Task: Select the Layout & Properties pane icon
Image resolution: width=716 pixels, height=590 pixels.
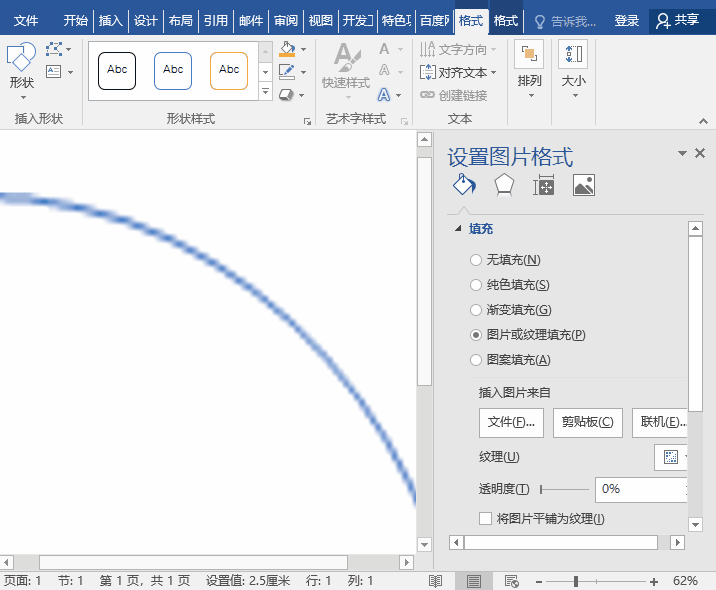Action: coord(543,185)
